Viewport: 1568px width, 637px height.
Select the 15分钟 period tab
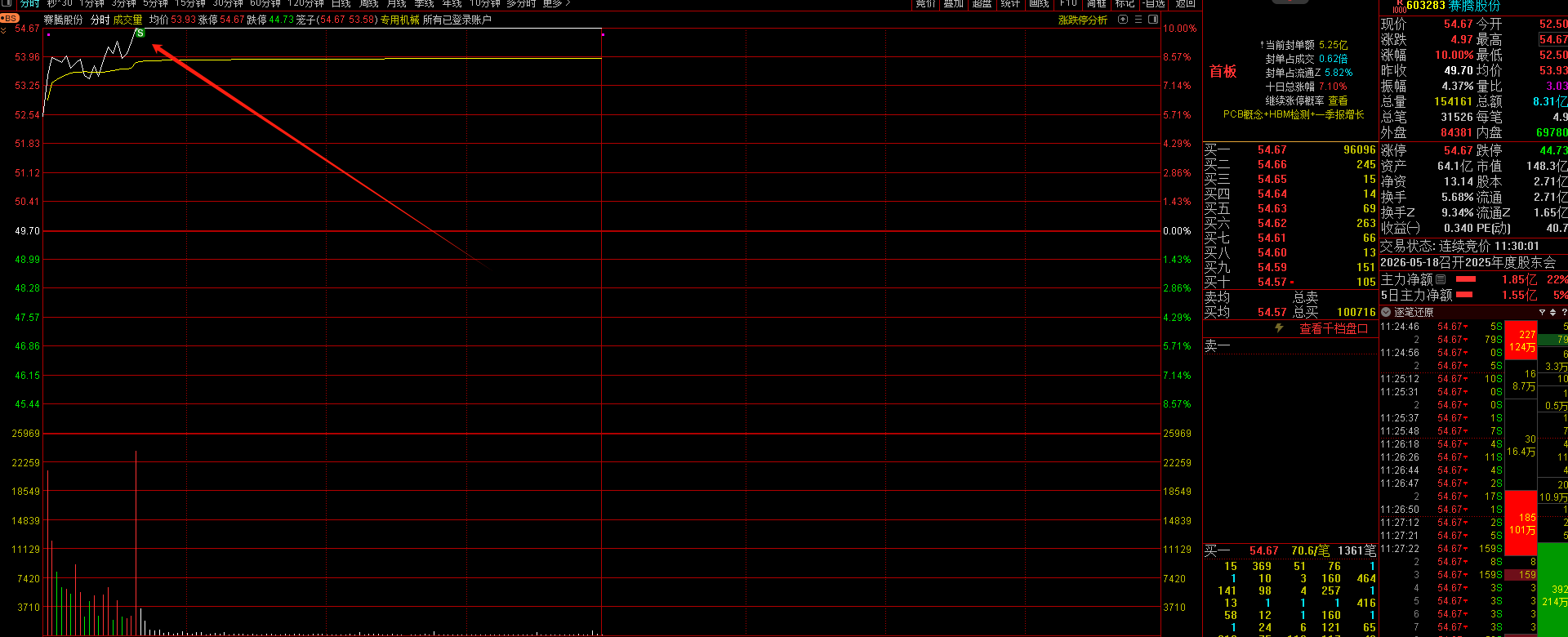190,4
